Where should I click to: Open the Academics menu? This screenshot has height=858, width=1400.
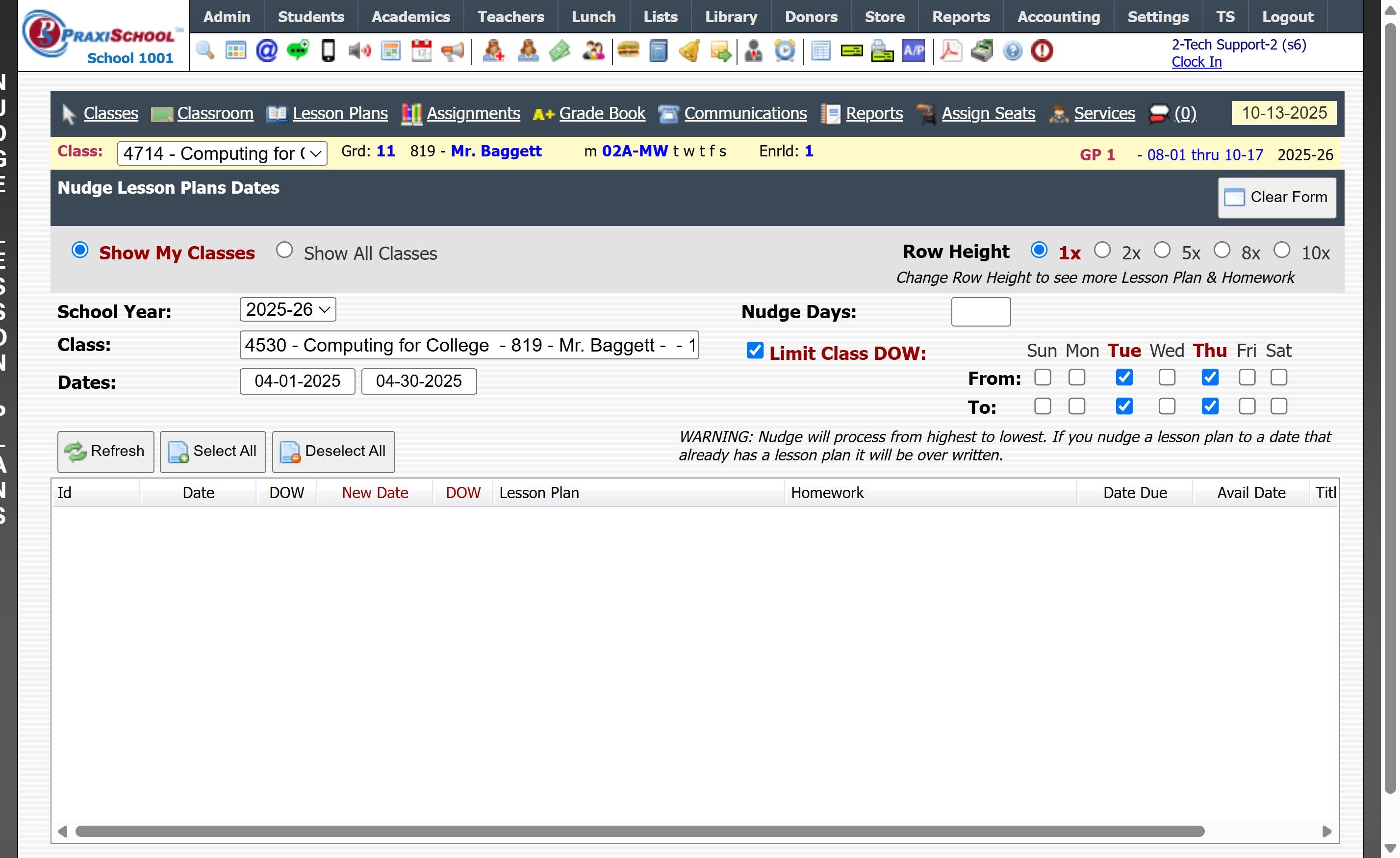(x=410, y=17)
